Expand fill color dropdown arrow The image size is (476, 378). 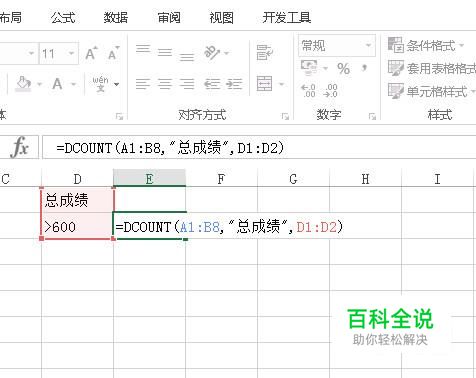point(40,84)
